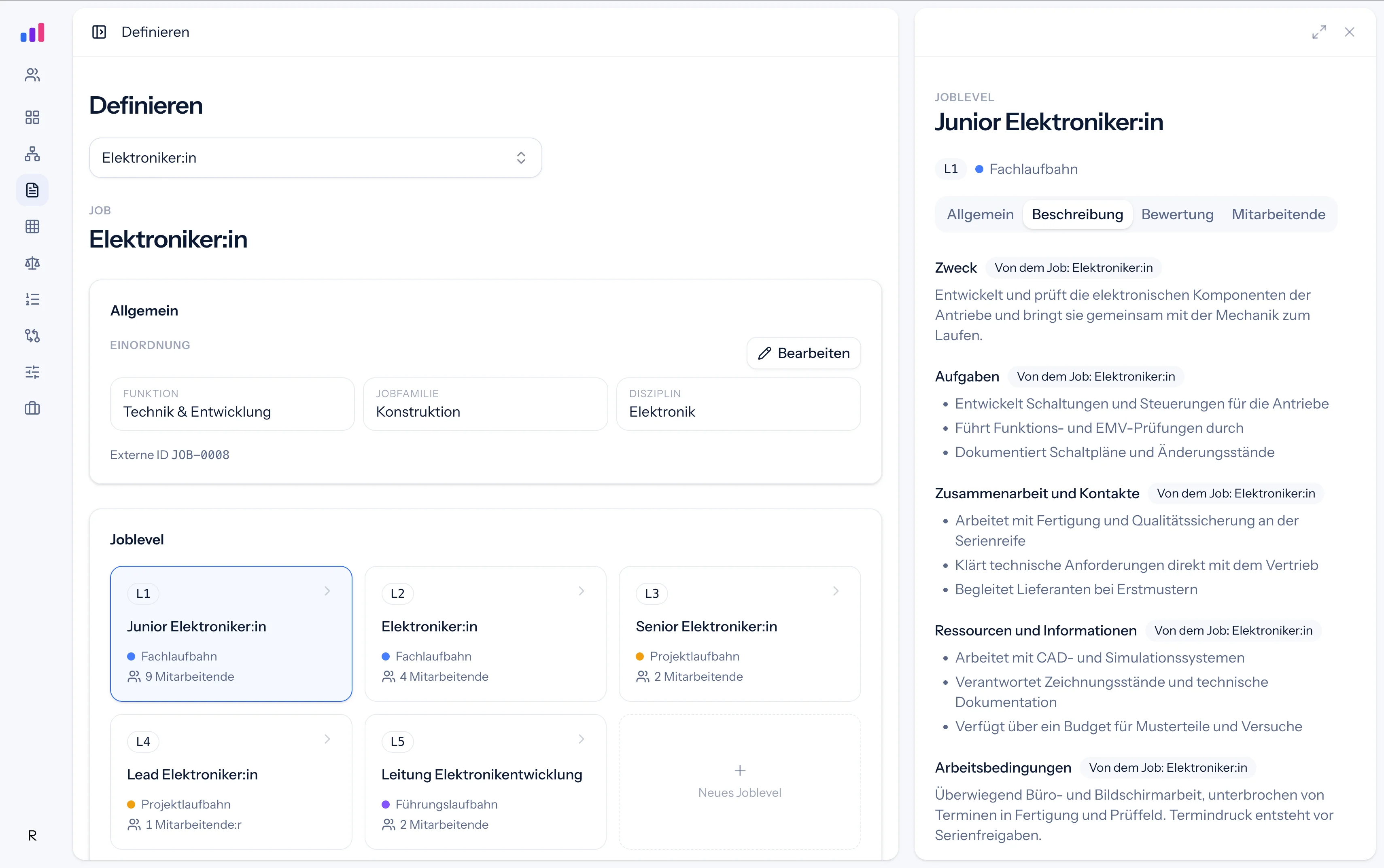Switch to the Beschreibung tab

pyautogui.click(x=1077, y=215)
